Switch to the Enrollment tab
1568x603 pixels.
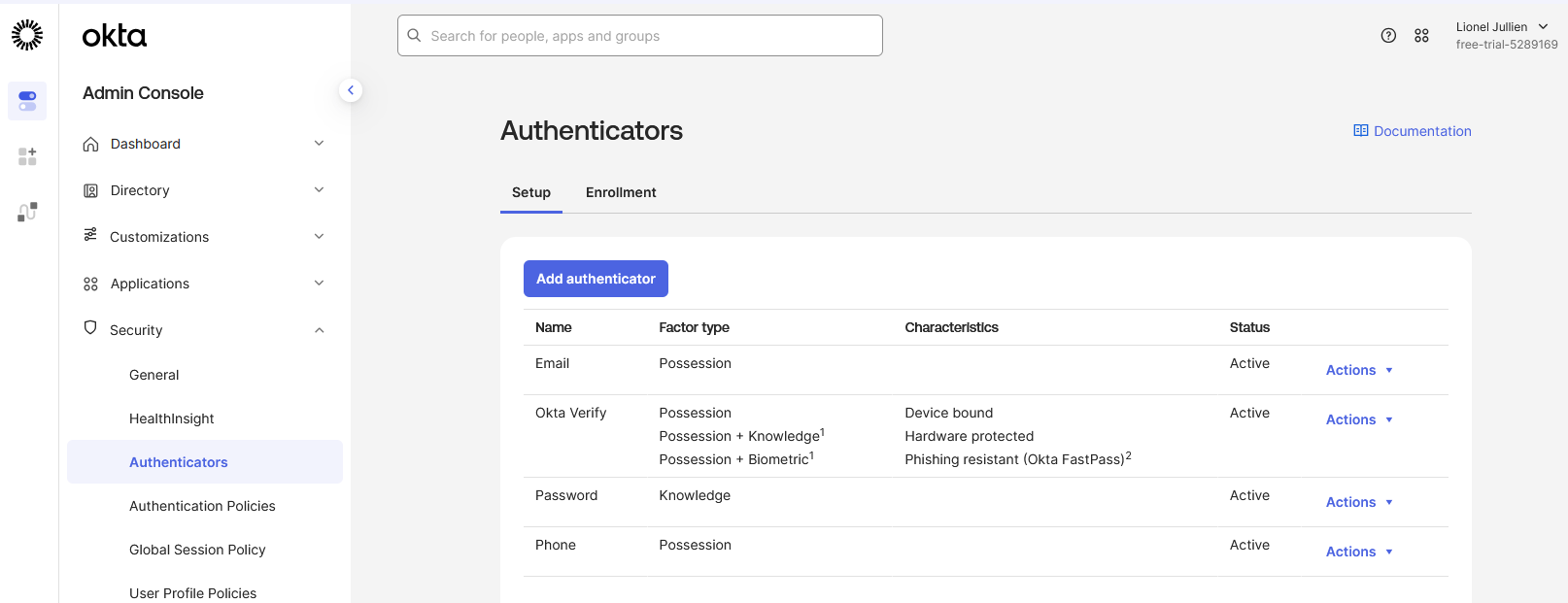(621, 192)
